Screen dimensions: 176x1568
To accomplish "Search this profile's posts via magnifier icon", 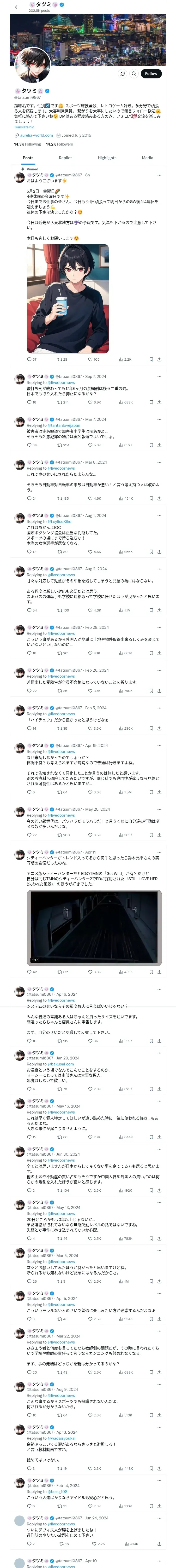I will click(x=133, y=74).
